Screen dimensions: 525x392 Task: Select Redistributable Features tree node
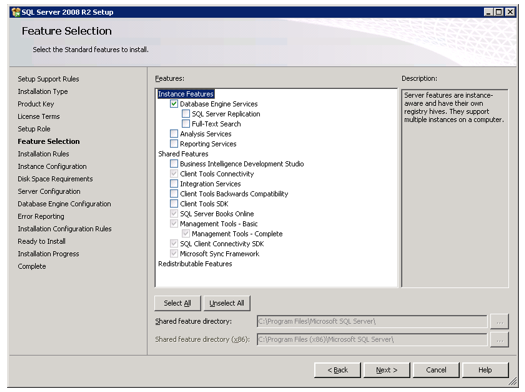[x=195, y=264]
